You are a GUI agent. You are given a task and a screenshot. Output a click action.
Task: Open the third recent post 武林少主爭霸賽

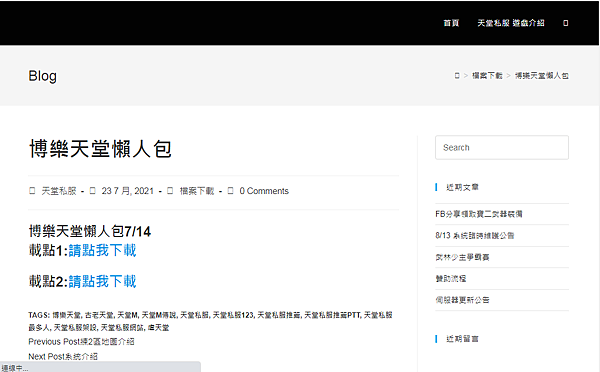click(x=462, y=257)
